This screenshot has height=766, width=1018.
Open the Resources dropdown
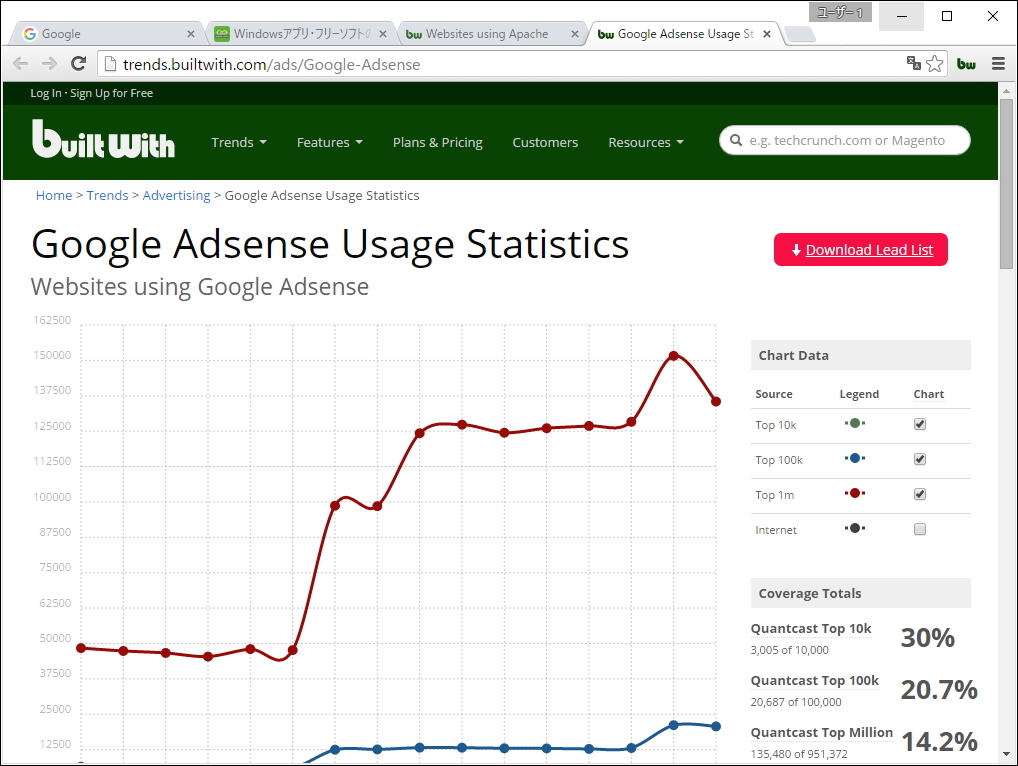click(x=645, y=142)
